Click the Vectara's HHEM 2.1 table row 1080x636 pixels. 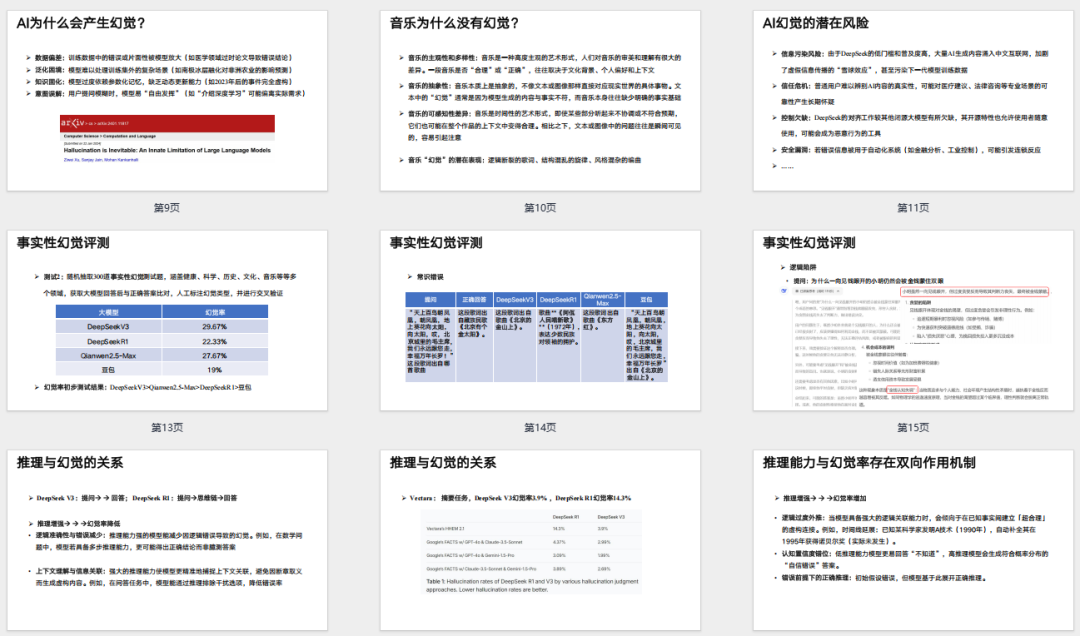[x=531, y=529]
